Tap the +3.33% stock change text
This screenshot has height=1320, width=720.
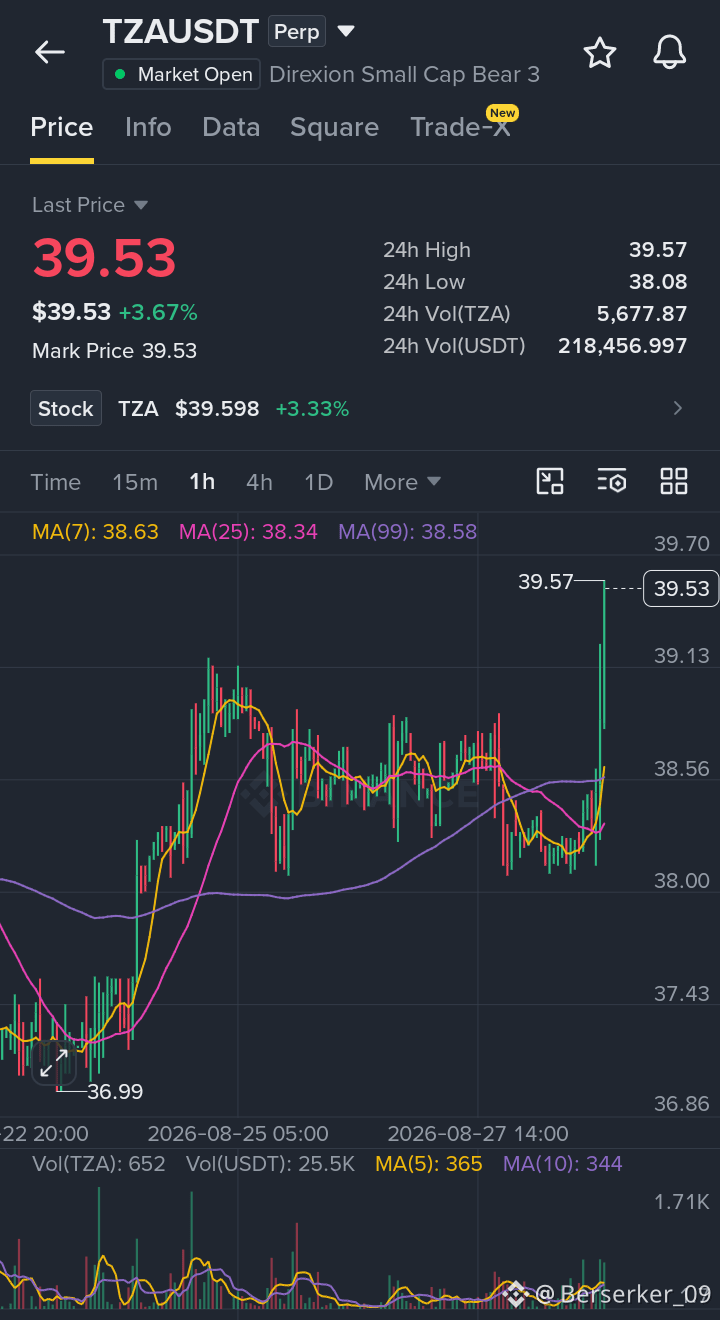(312, 409)
